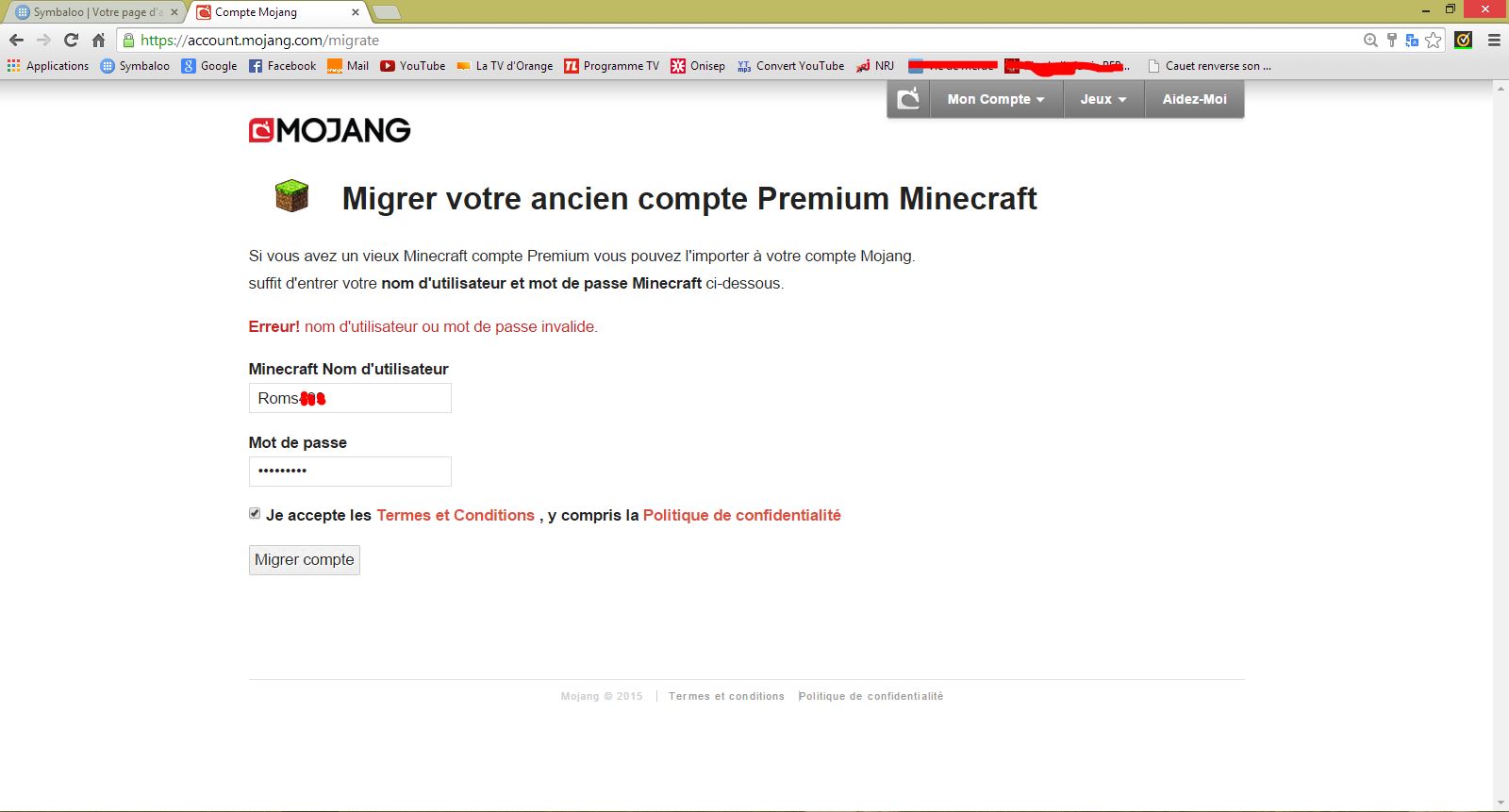Viewport: 1509px width, 812px height.
Task: Click the Mojang logo in navigation bar
Action: tap(908, 99)
